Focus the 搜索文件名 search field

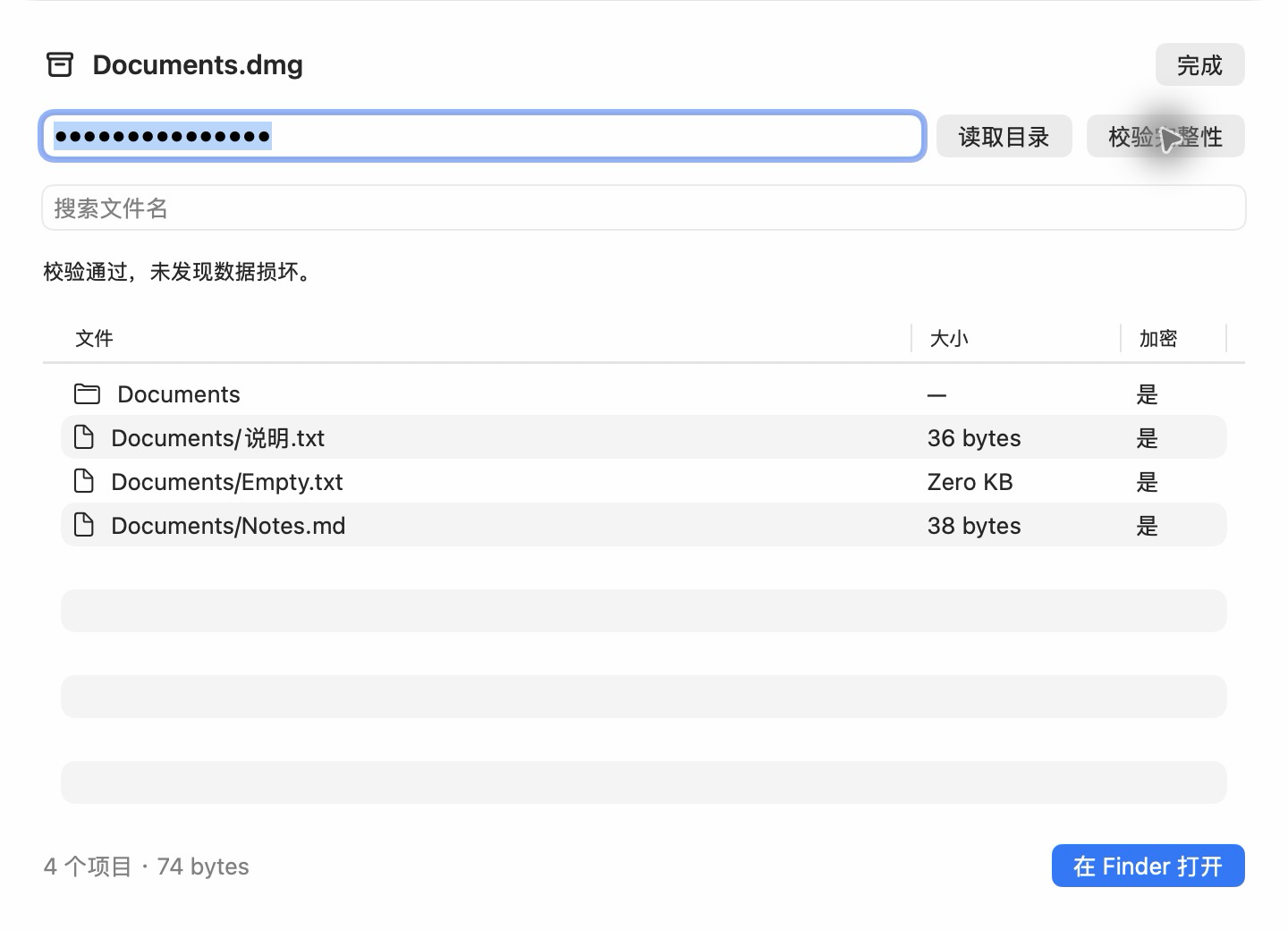click(644, 207)
